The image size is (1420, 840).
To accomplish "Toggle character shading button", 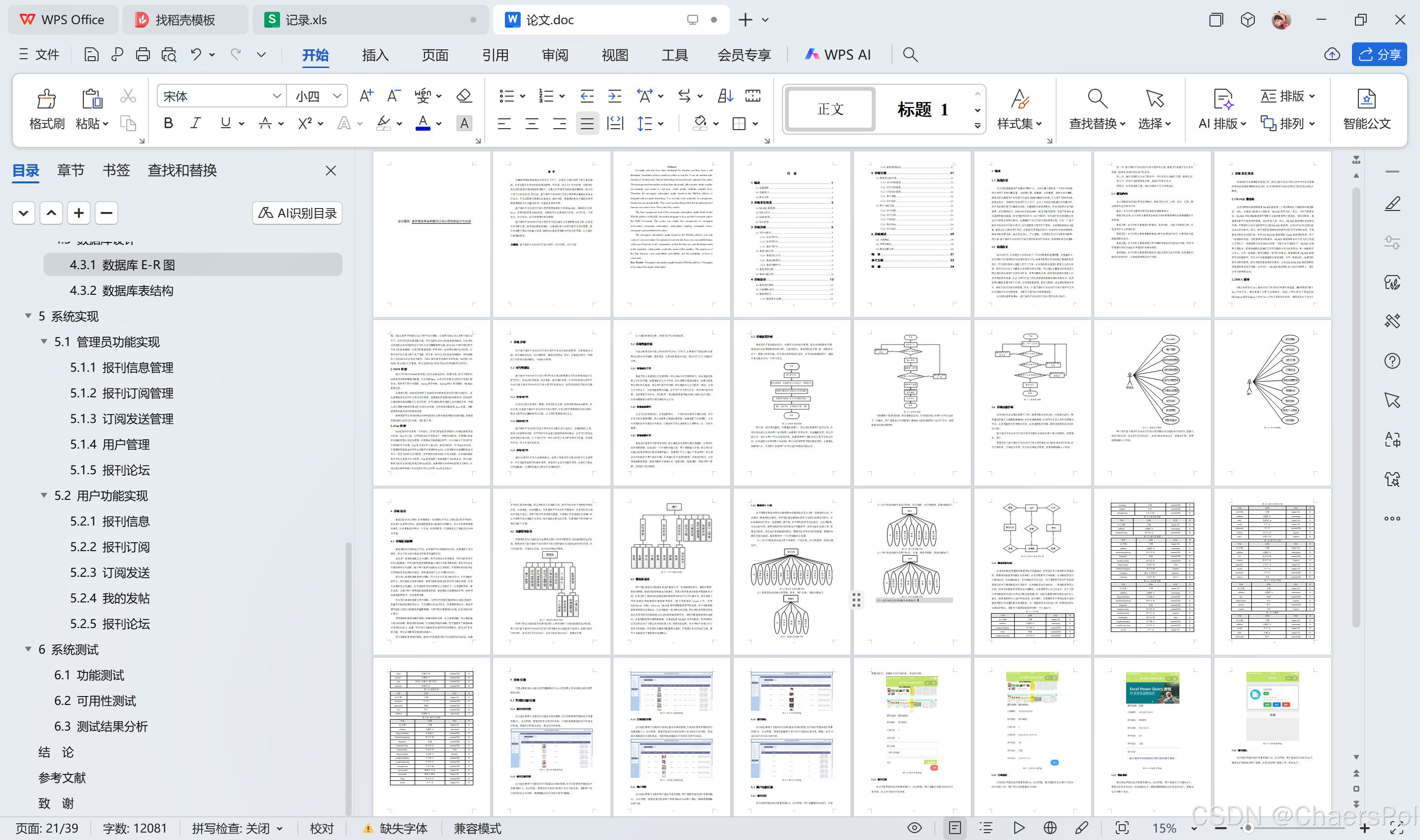I will 464,123.
